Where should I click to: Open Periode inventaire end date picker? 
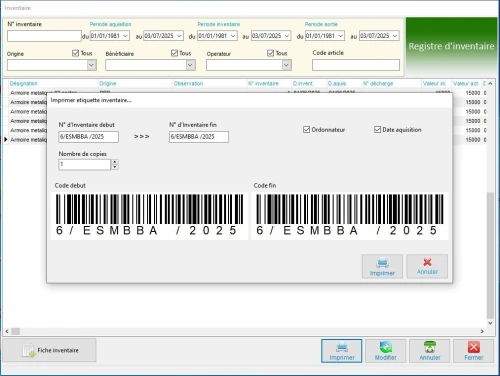287,36
